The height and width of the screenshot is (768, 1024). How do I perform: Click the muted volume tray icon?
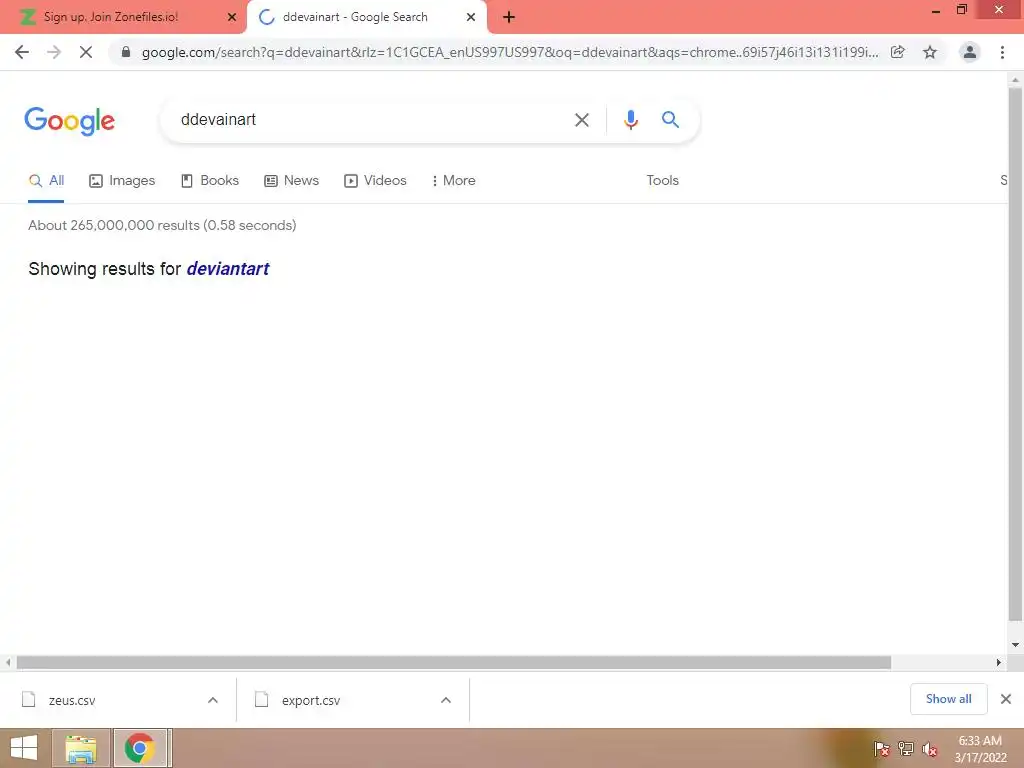[x=930, y=749]
